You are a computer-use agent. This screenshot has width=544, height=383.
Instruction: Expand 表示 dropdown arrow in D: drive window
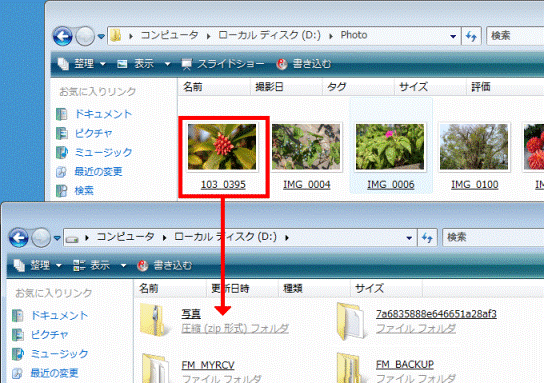pyautogui.click(x=123, y=266)
